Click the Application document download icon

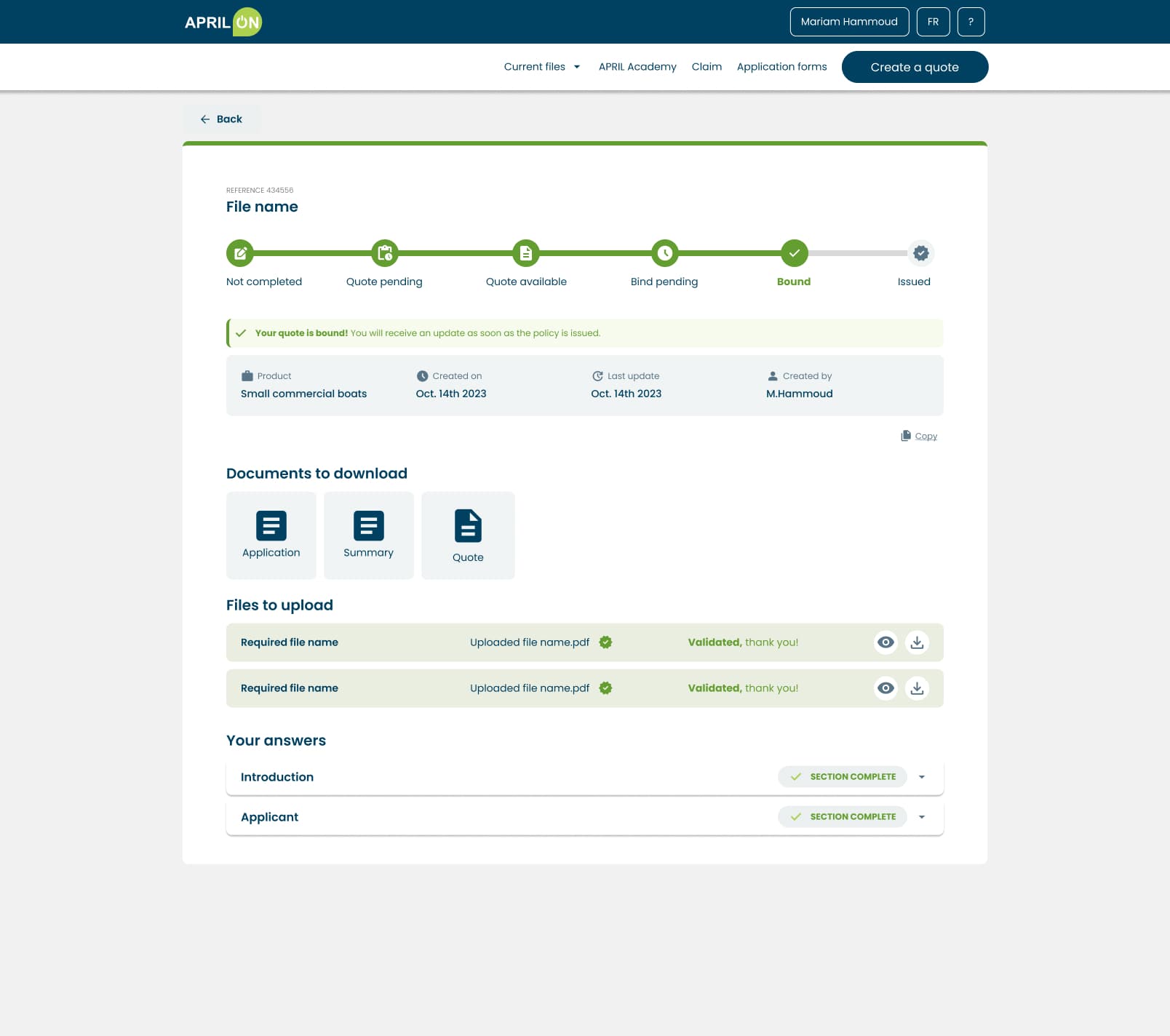click(x=271, y=526)
